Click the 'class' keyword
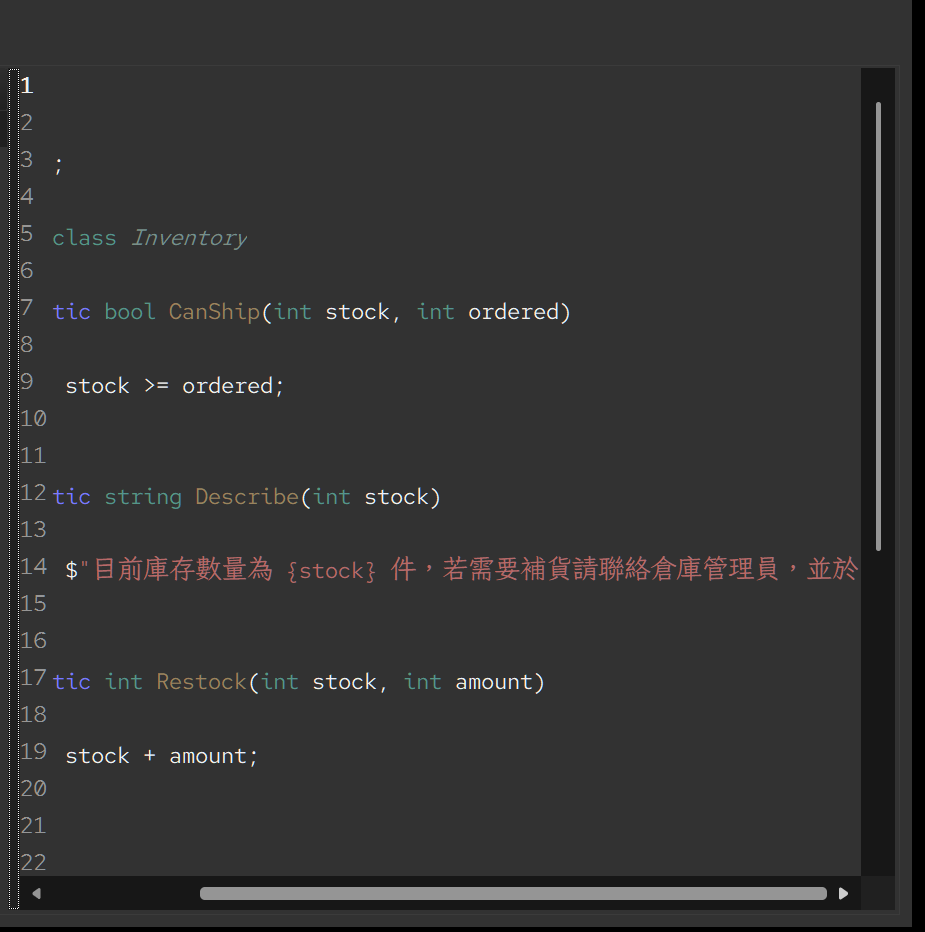925x932 pixels. click(x=84, y=238)
